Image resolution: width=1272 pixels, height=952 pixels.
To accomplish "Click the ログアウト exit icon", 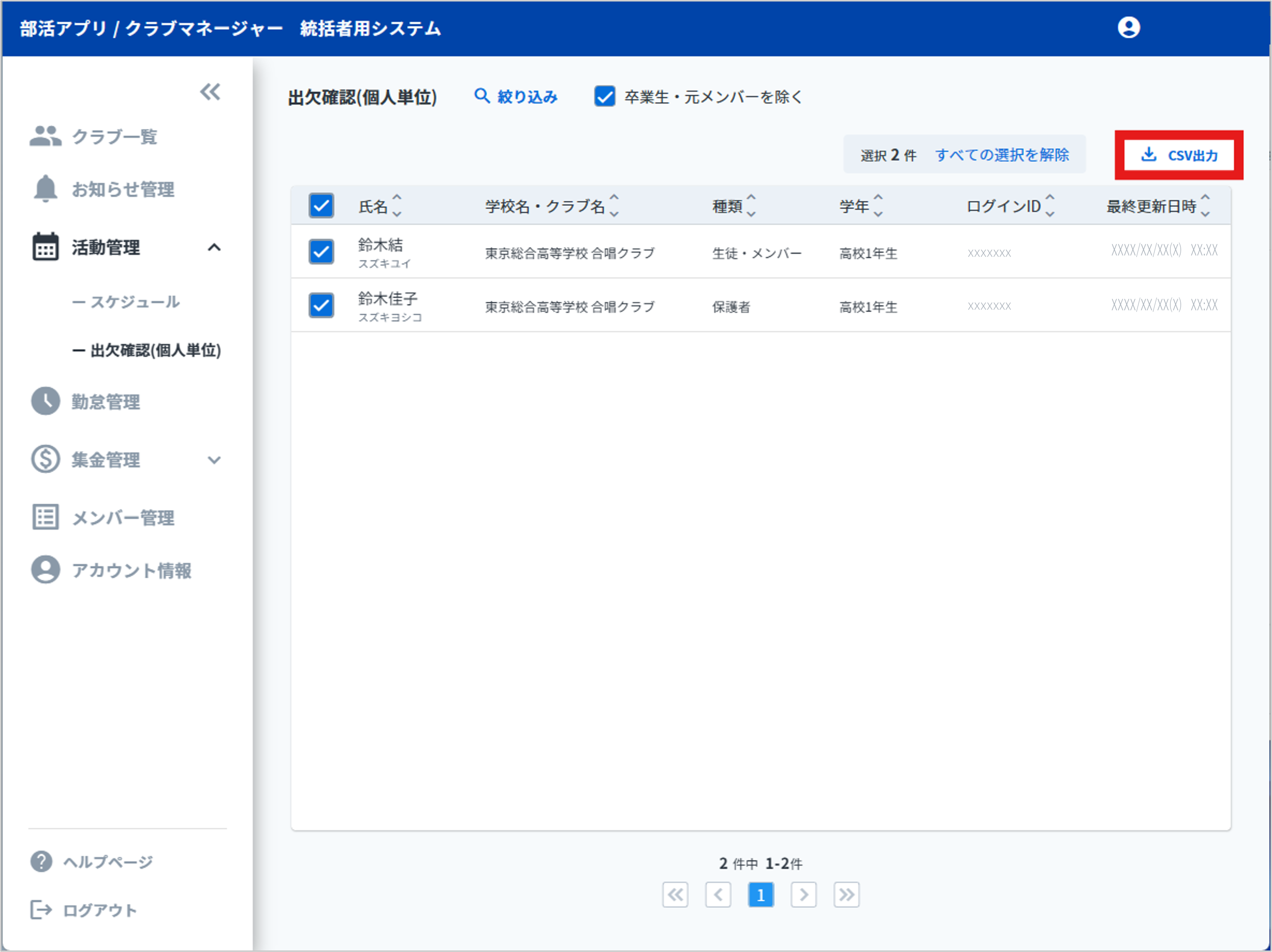I will (x=41, y=910).
